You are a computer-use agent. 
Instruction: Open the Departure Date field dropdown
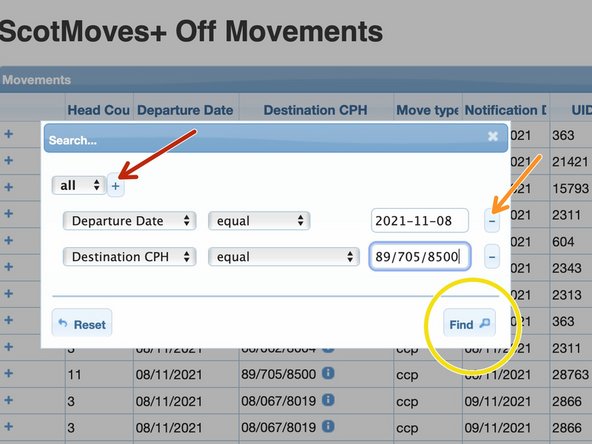130,220
